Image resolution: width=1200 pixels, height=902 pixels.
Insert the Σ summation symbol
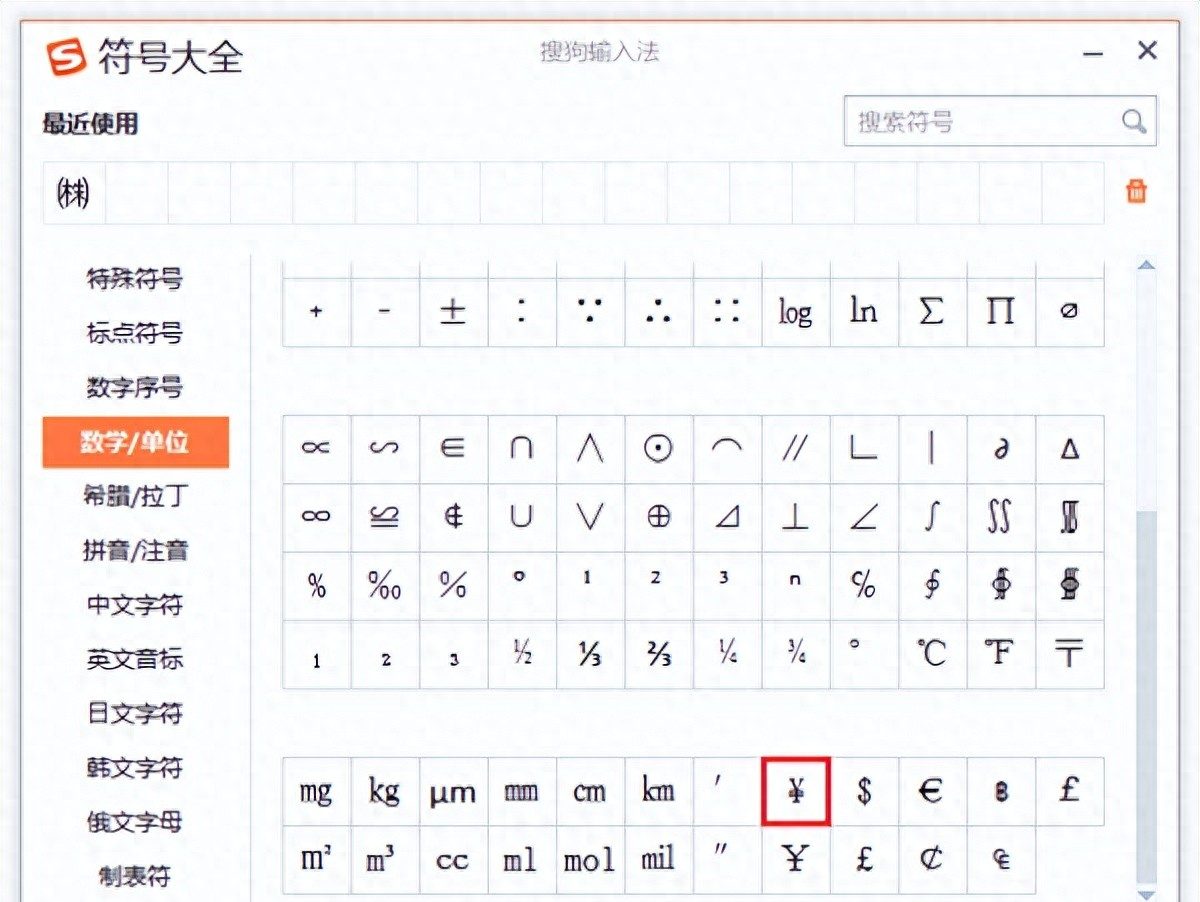coord(932,311)
